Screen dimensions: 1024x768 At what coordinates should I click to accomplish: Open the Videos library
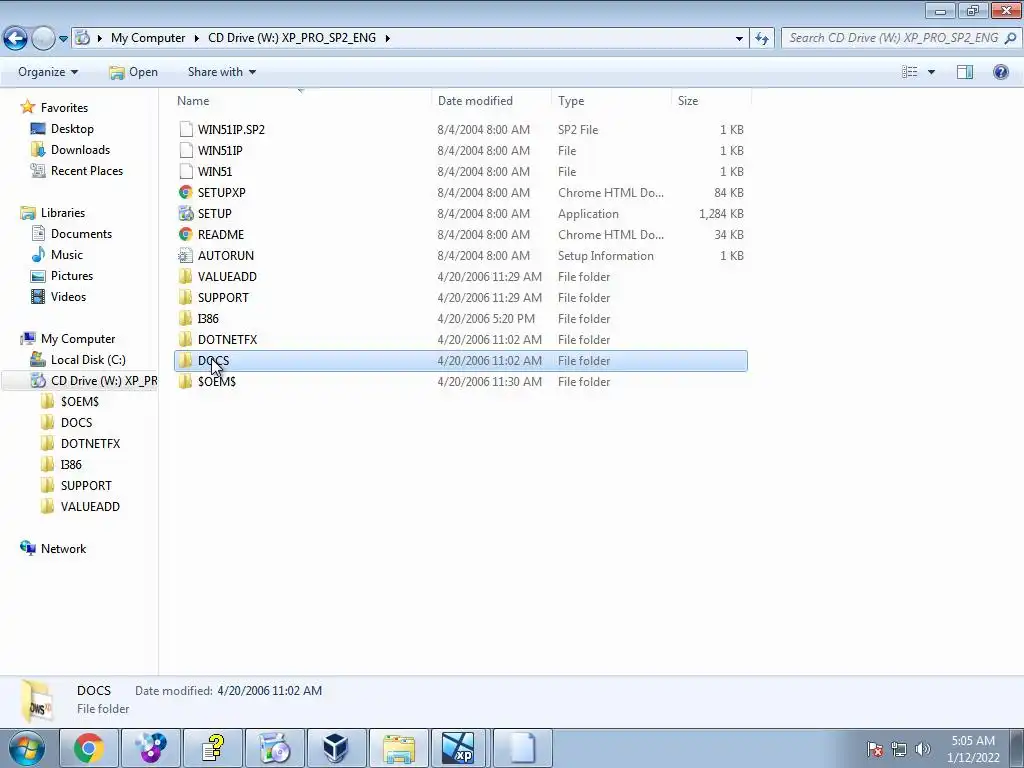pos(68,296)
